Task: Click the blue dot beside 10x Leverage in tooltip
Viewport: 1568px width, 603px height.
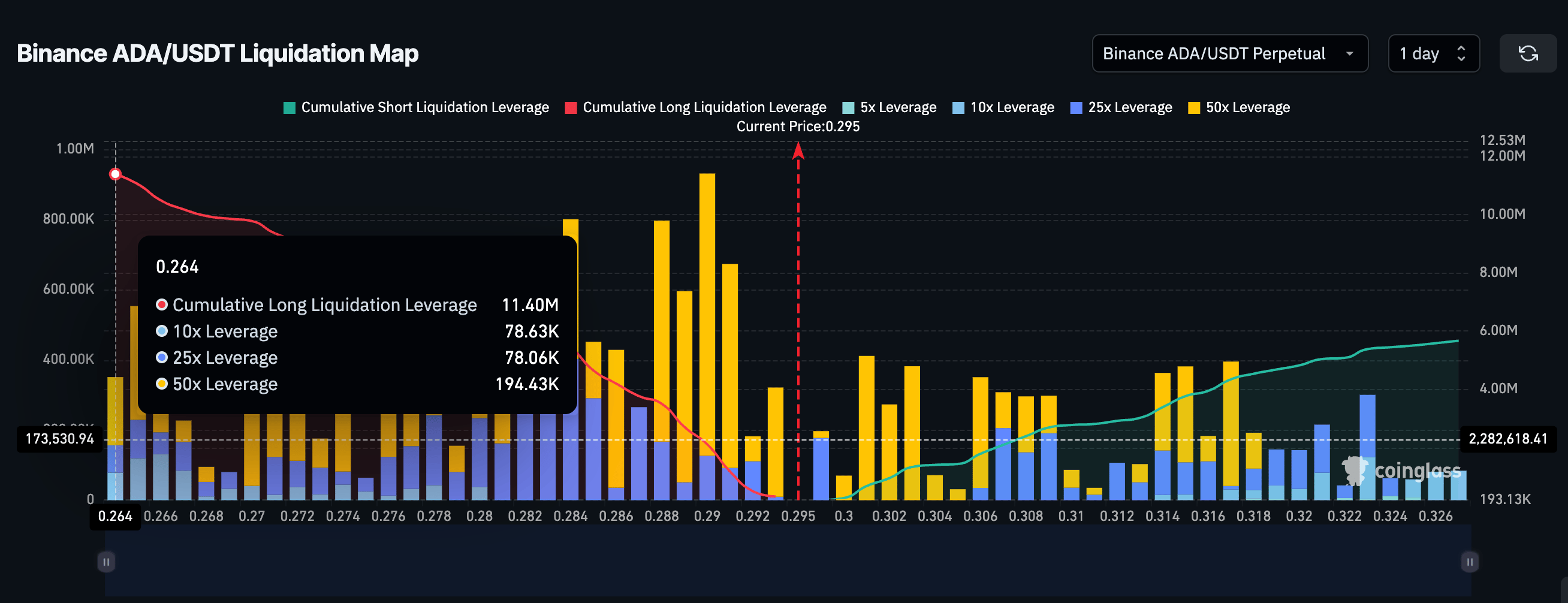Action: 161,331
